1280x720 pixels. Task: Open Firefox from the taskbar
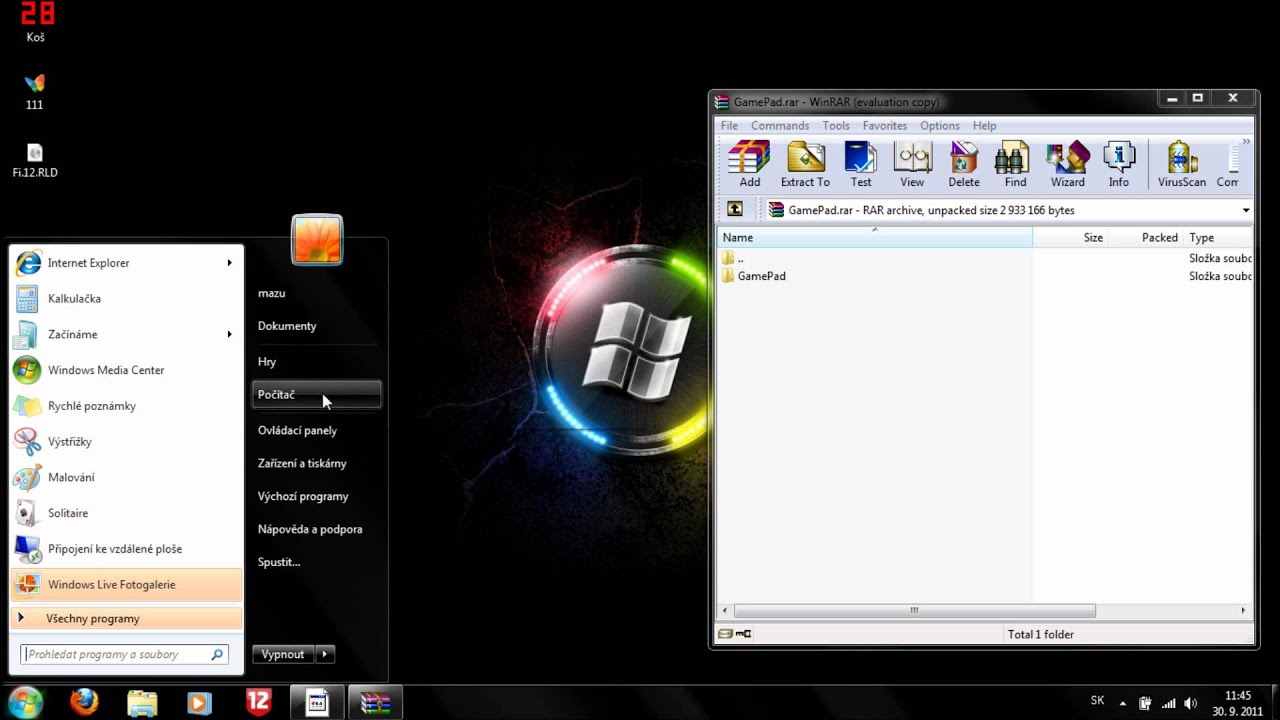pyautogui.click(x=85, y=703)
